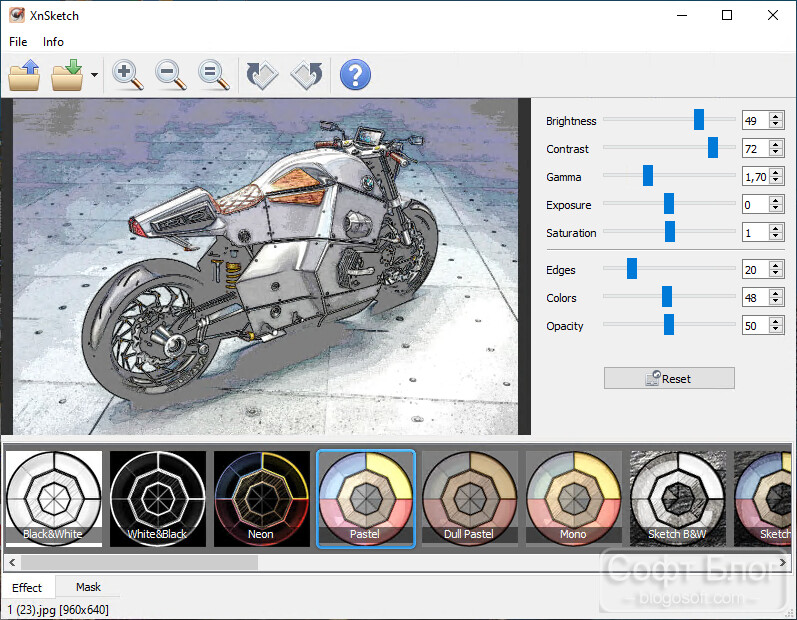The width and height of the screenshot is (797, 620).
Task: Select the Dull Pastel effect preset
Action: pos(470,499)
